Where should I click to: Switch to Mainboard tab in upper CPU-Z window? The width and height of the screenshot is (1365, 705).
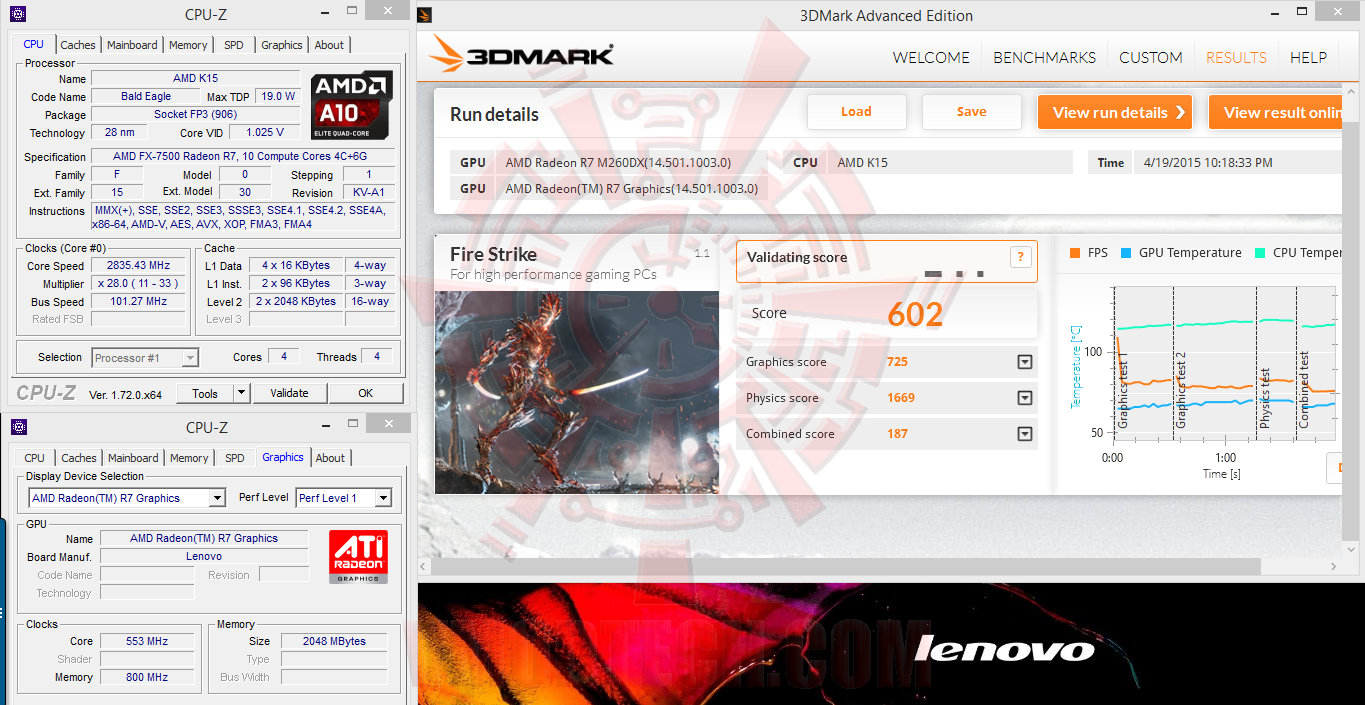point(132,45)
